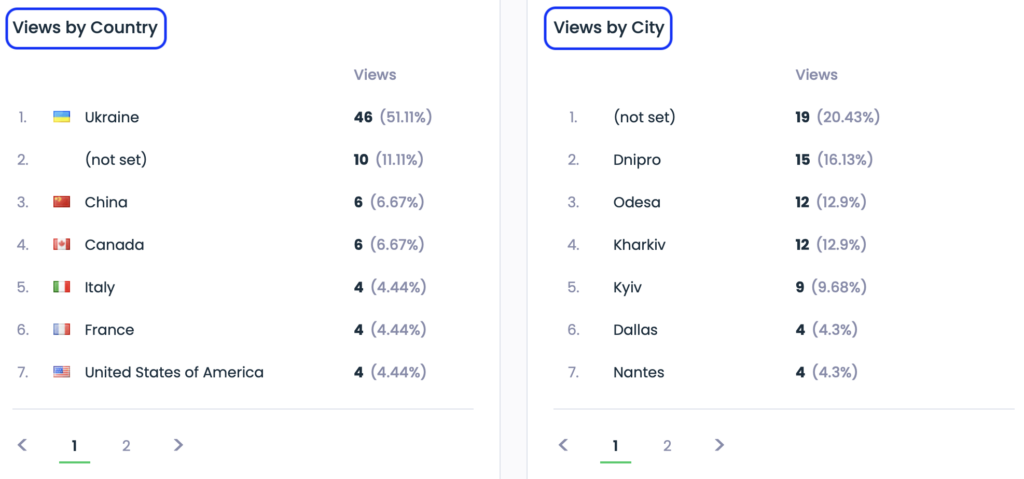Open page 2 of Views by City
This screenshot has height=479, width=1024.
point(667,446)
